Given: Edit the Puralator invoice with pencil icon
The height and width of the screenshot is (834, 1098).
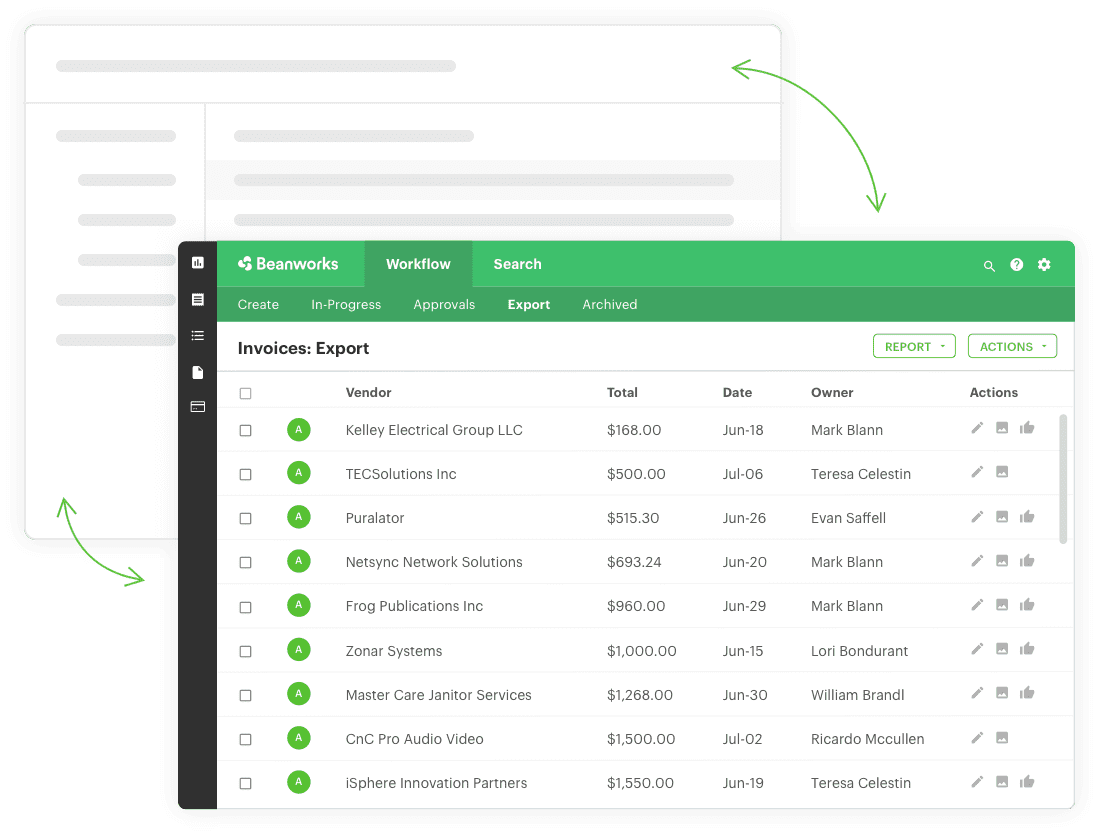Looking at the screenshot, I should click(977, 517).
